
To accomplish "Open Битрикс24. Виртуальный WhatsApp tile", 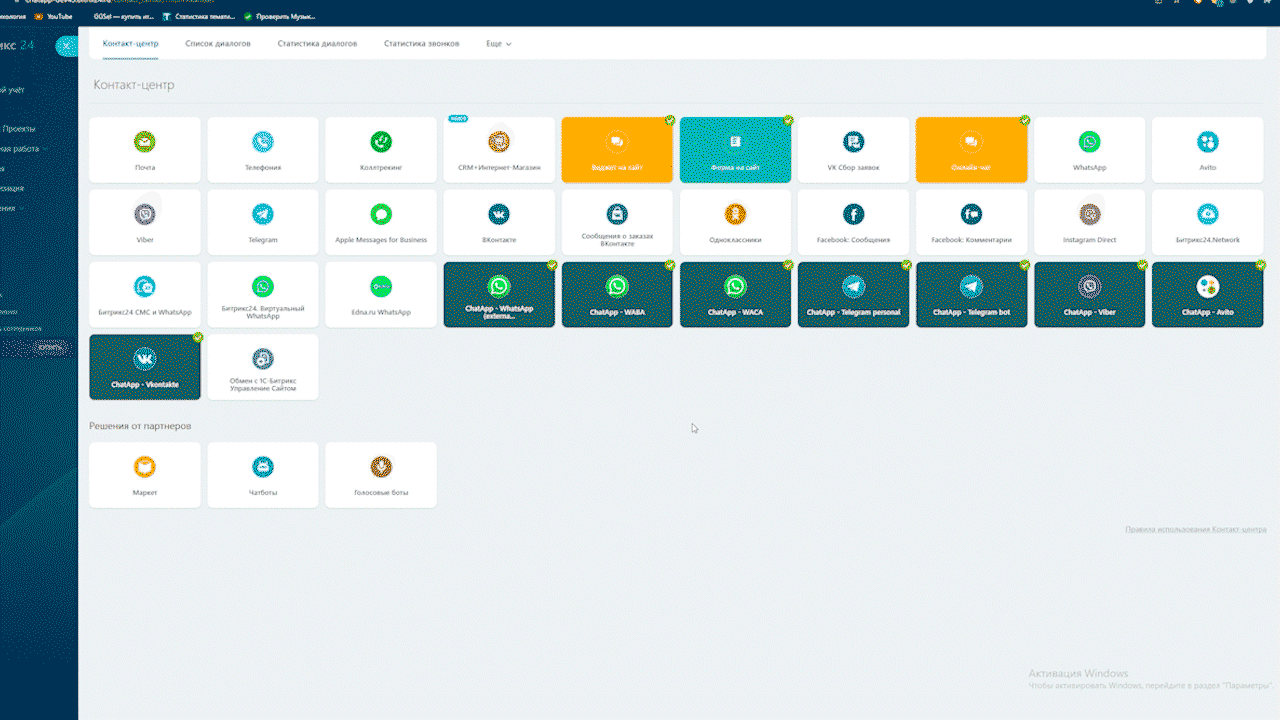I will pyautogui.click(x=263, y=295).
